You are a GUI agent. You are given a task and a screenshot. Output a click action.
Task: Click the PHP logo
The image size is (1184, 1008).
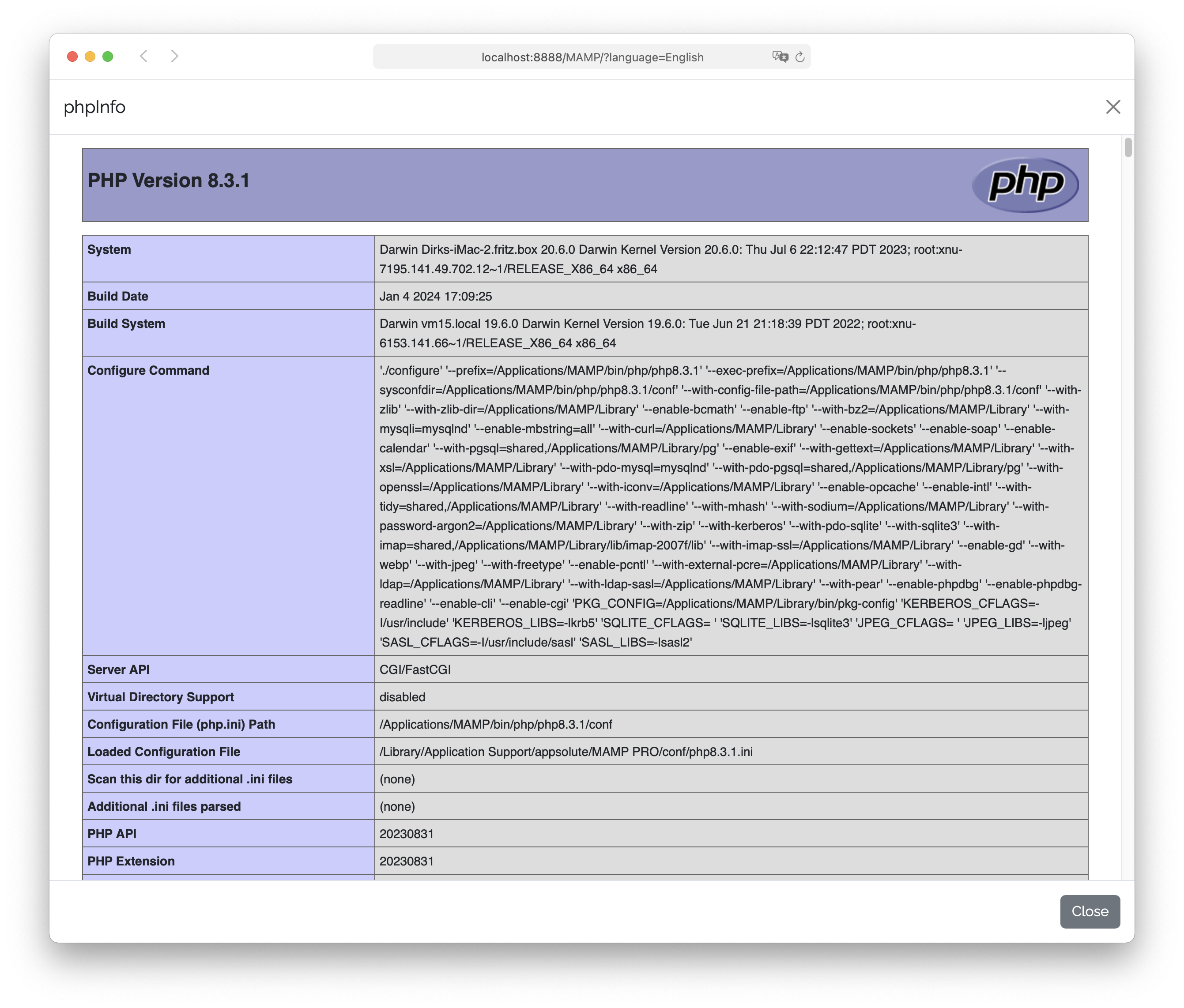[x=1025, y=184]
